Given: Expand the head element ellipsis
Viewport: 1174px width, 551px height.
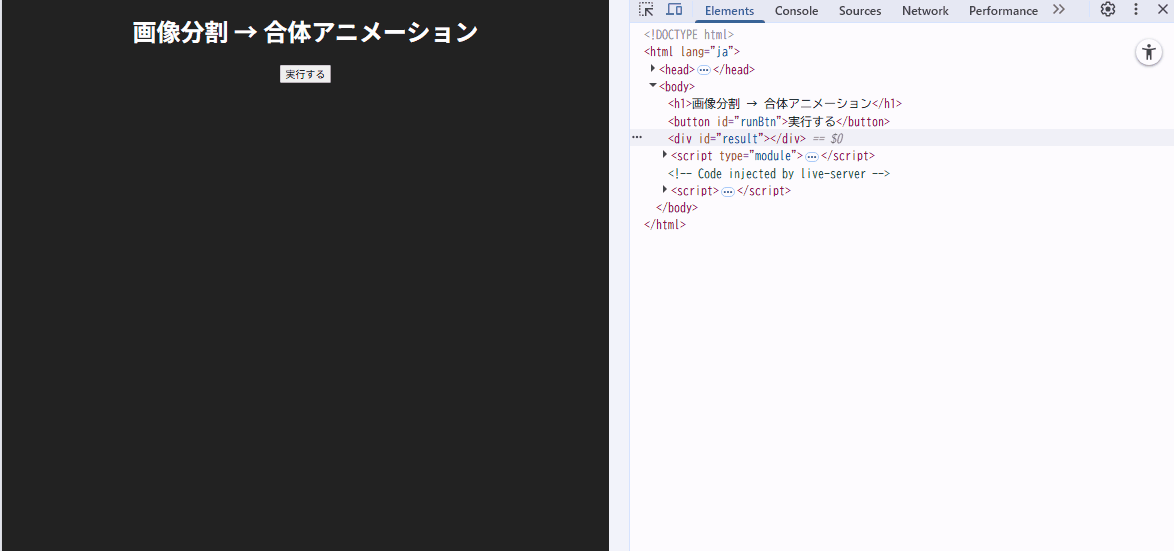Looking at the screenshot, I should (704, 70).
